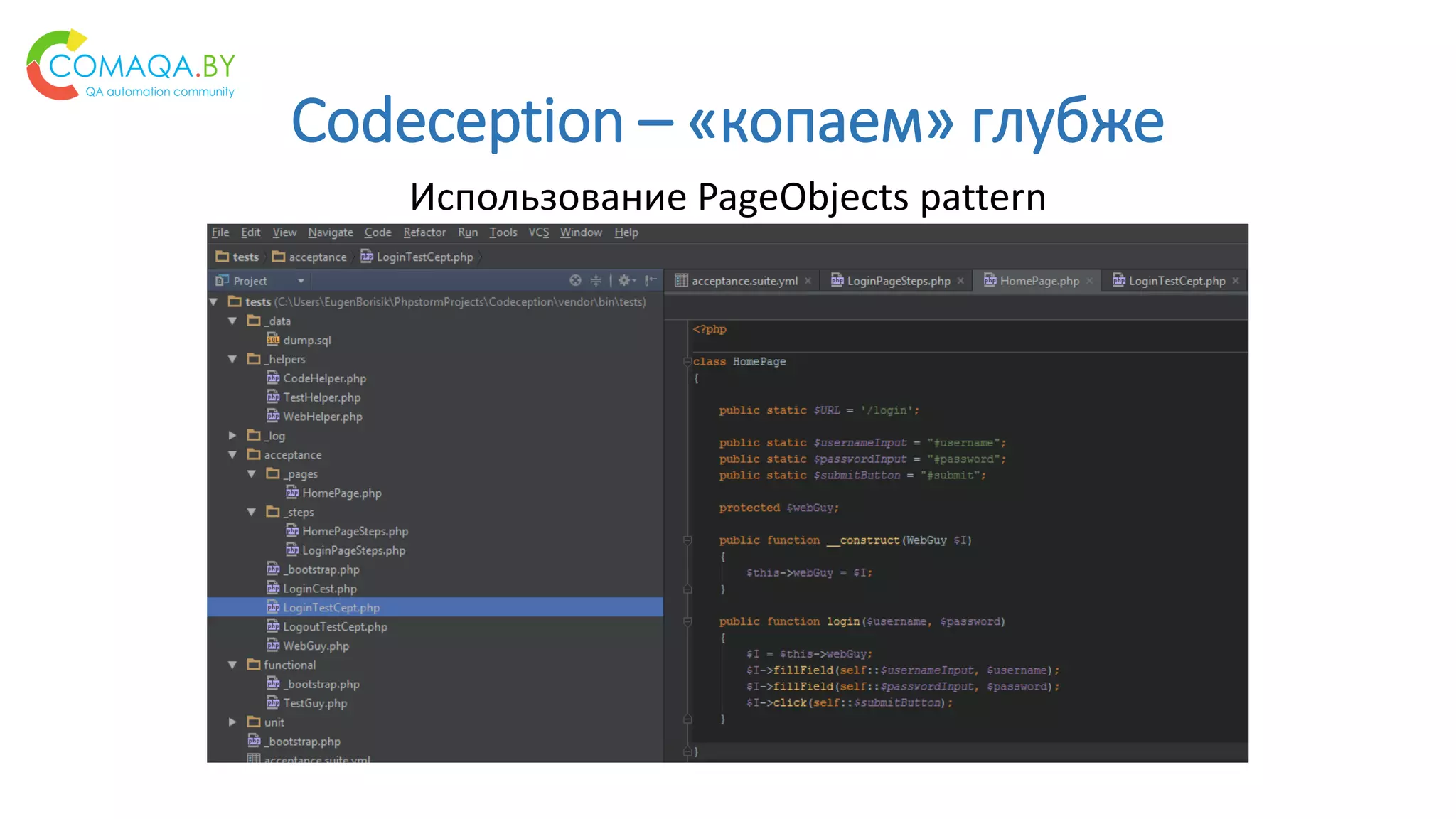The image size is (1456, 819).
Task: Click the collapse all icon
Action: (596, 280)
